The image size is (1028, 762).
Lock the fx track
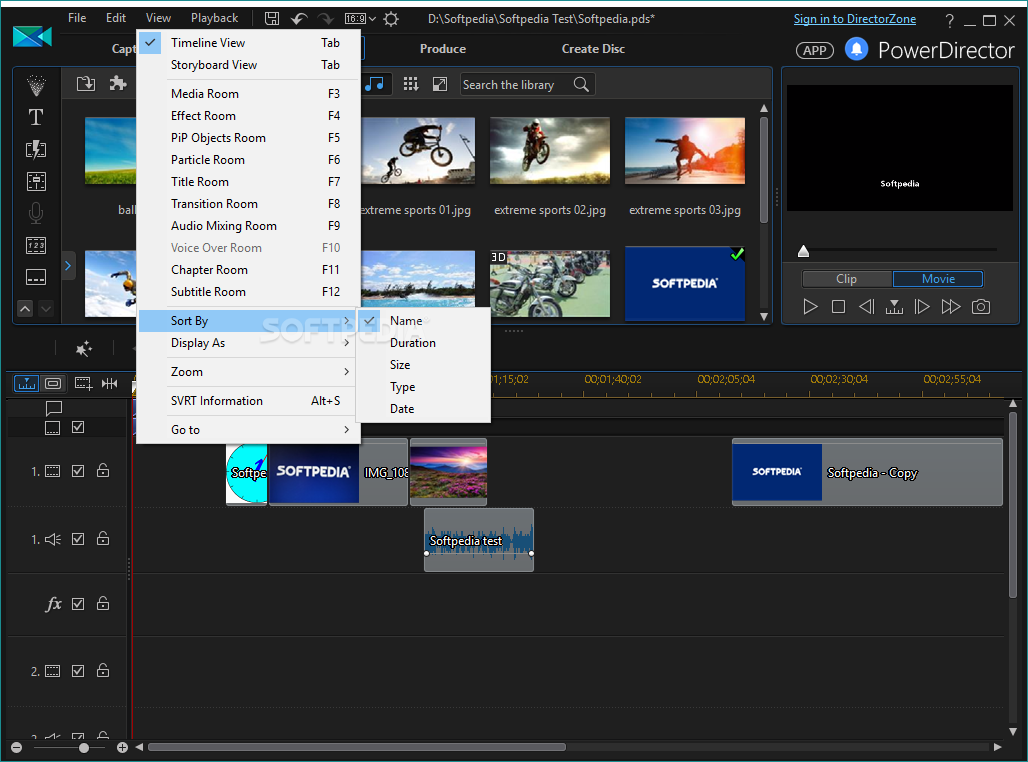point(103,603)
